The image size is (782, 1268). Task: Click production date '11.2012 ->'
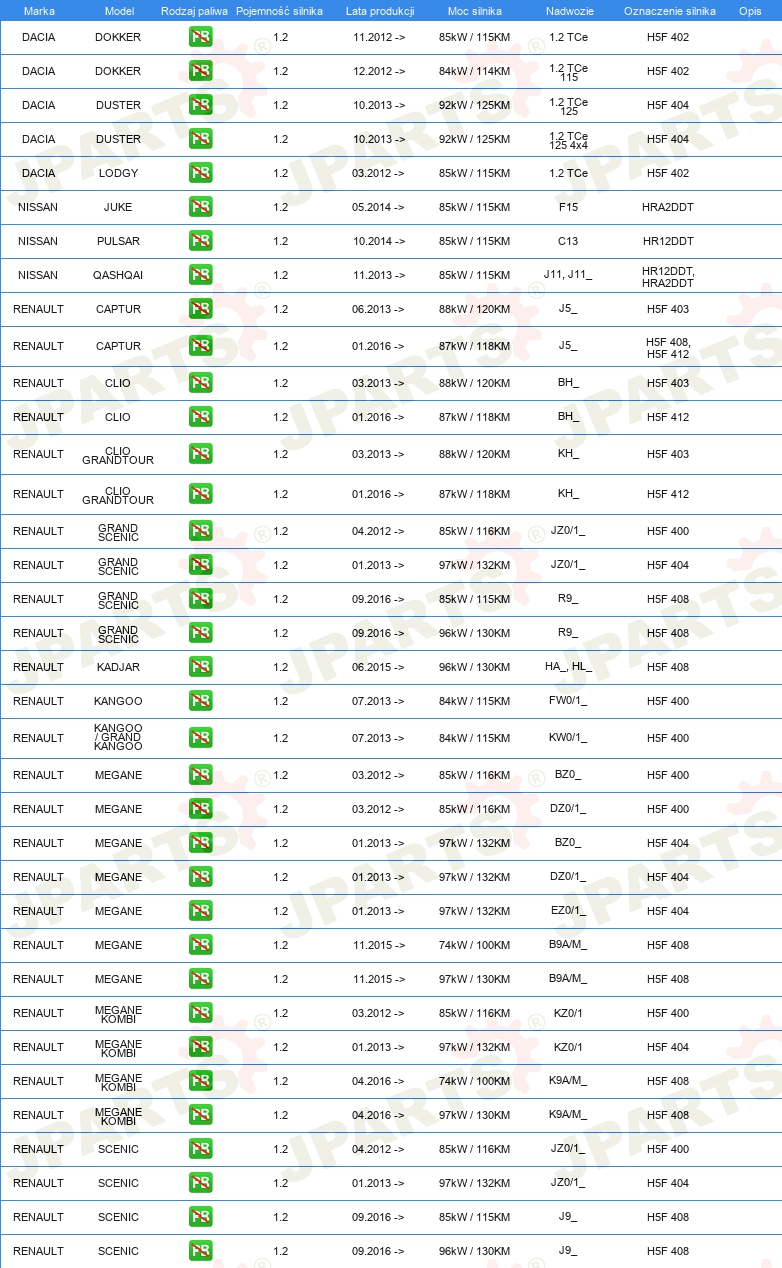[x=379, y=37]
